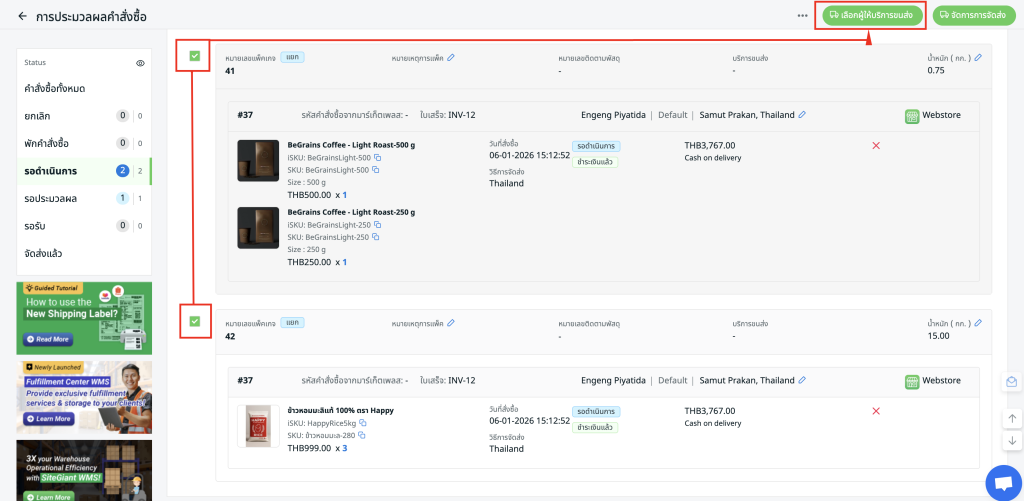1024x501 pixels.
Task: Remove the order with red X in package 41
Action: (x=876, y=146)
